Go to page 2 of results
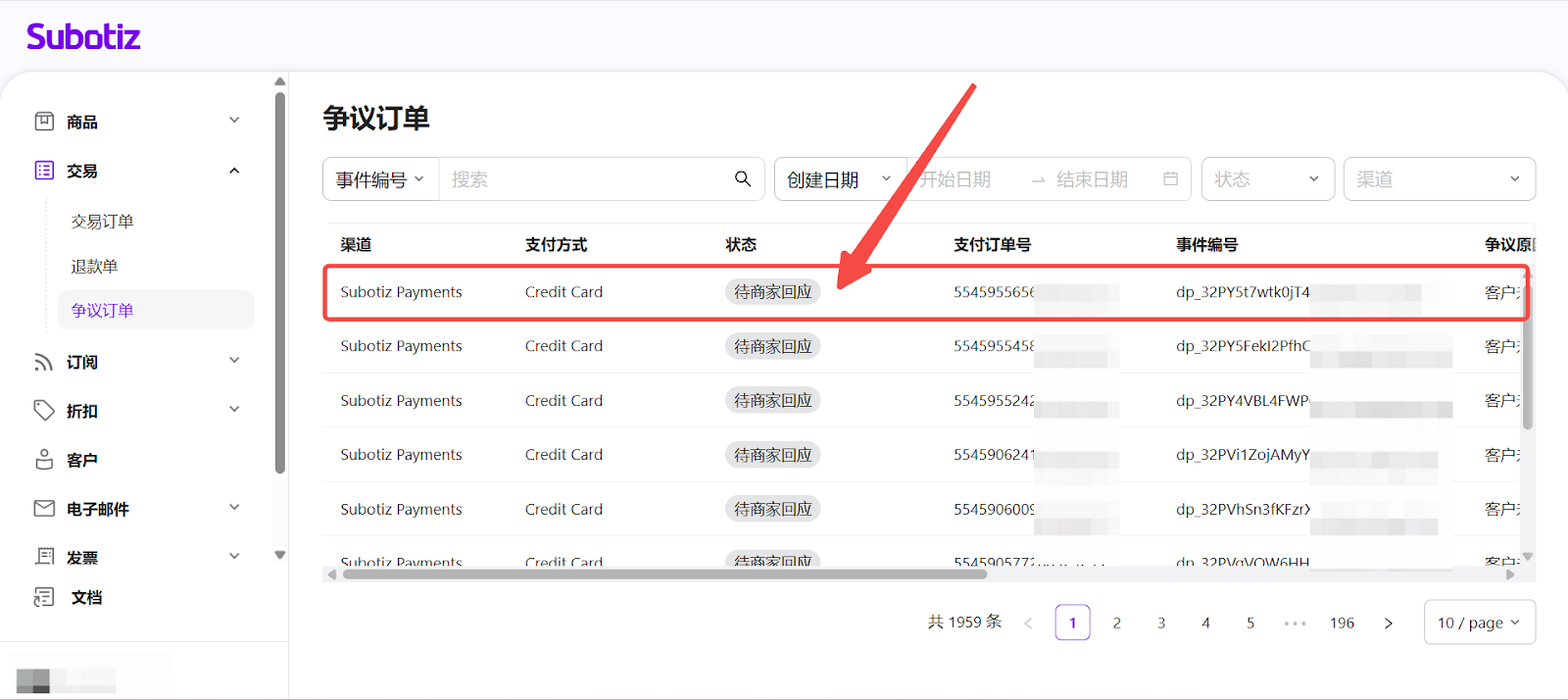1568x700 pixels. [x=1116, y=623]
